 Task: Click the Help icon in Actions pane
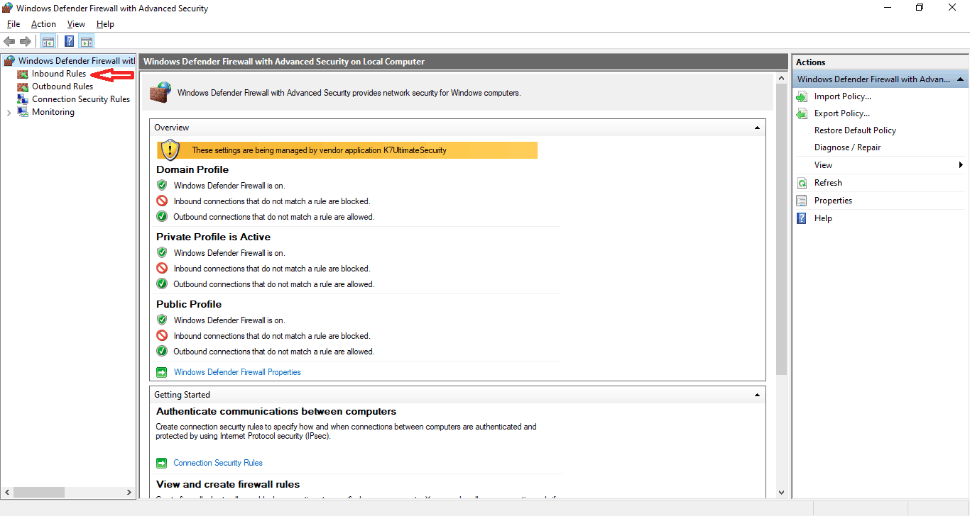[x=802, y=218]
